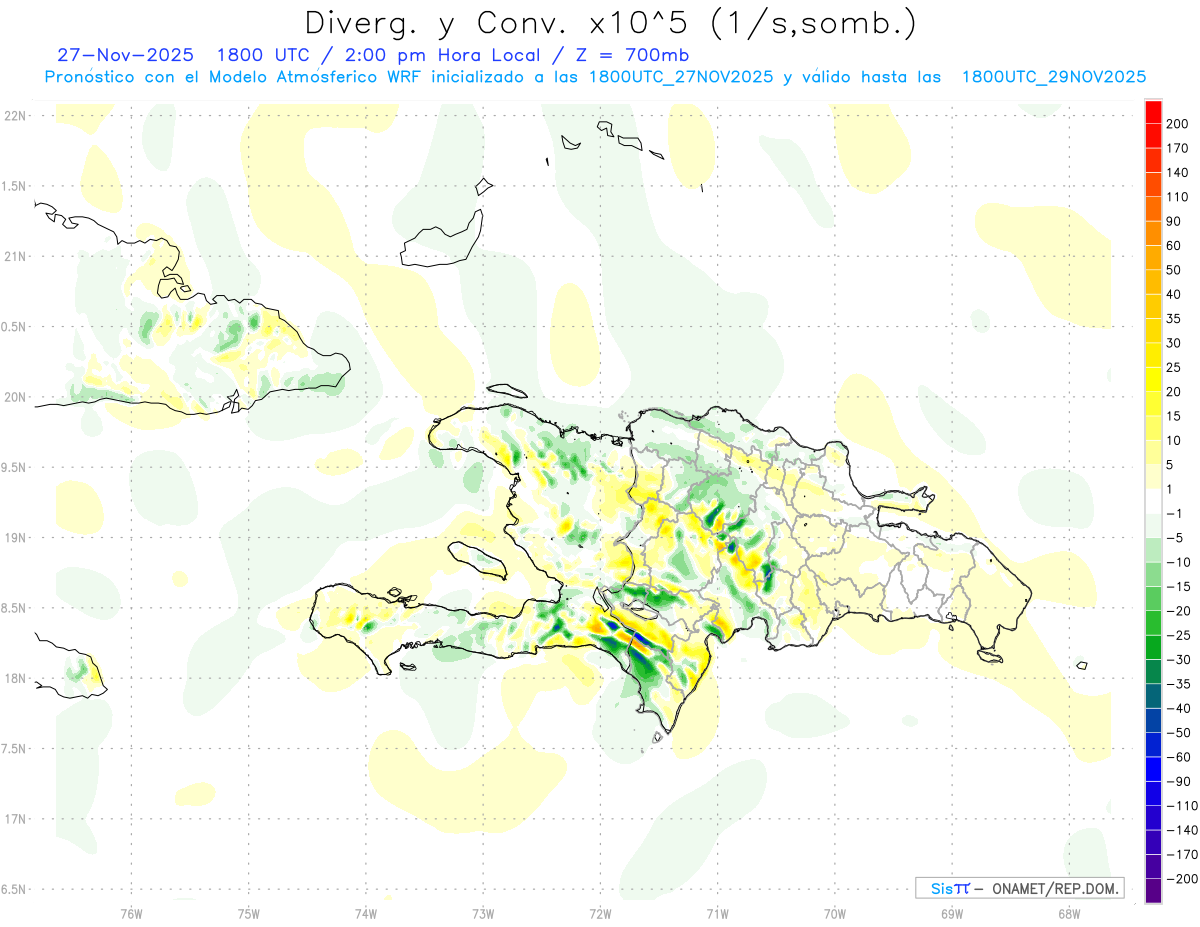This screenshot has height=927, width=1200.
Task: Click the '70W' longitude label
Action: 834,913
